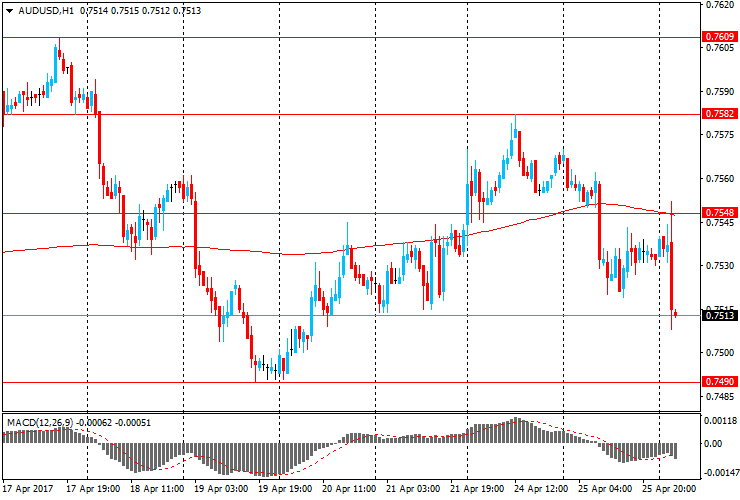Click the 24 Apr 12:00 time label
This screenshot has width=740, height=500.
tap(541, 489)
